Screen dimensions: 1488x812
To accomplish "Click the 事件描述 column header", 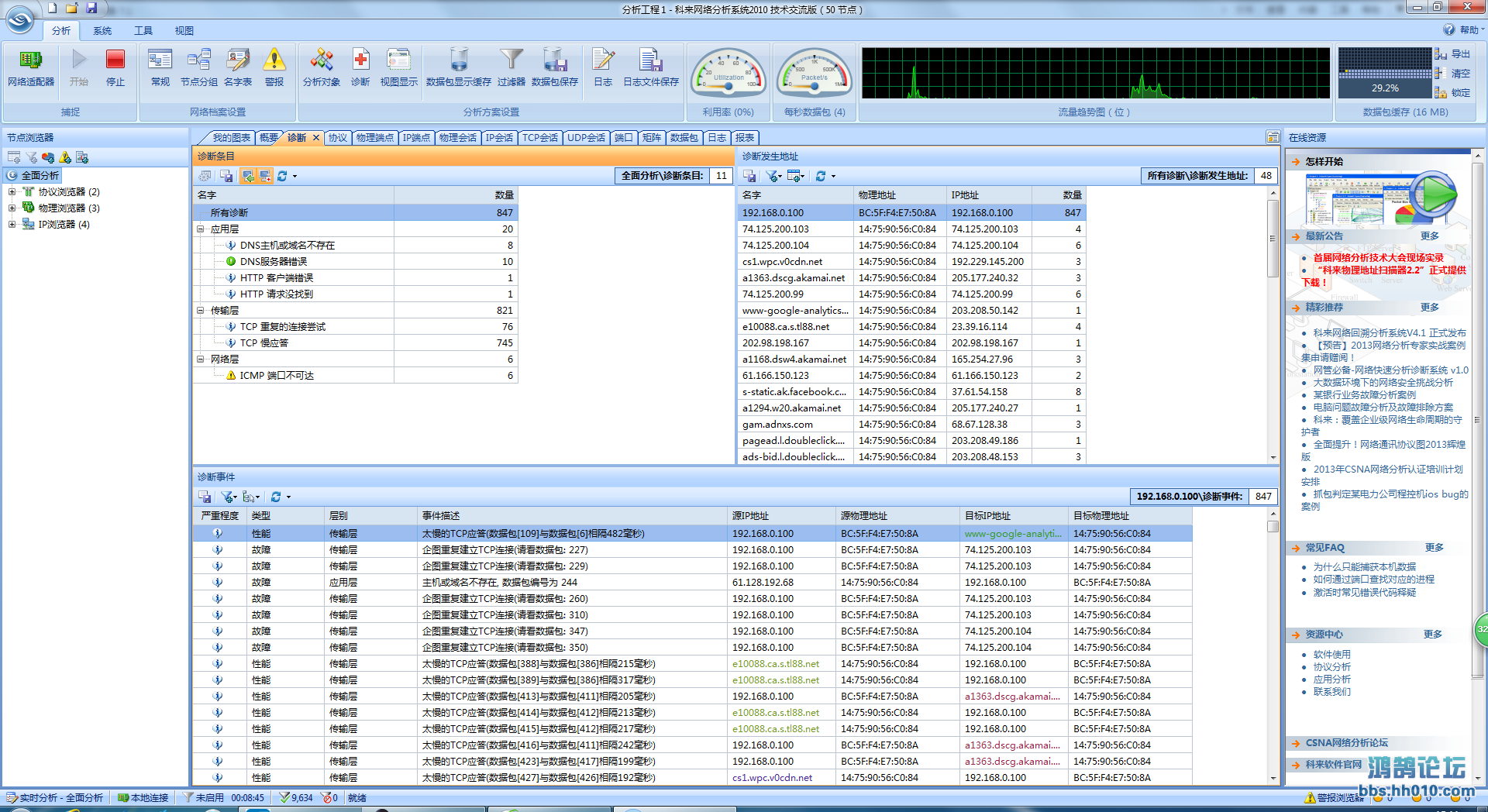I will click(572, 516).
